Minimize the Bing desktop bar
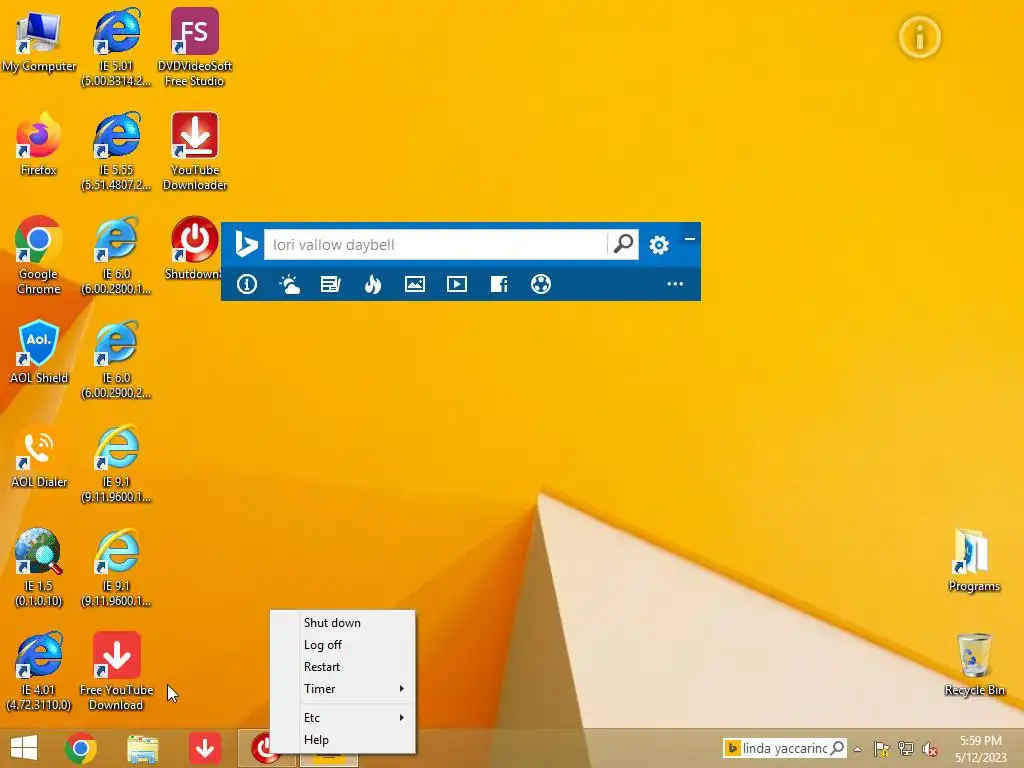Viewport: 1024px width, 768px height. pyautogui.click(x=690, y=239)
